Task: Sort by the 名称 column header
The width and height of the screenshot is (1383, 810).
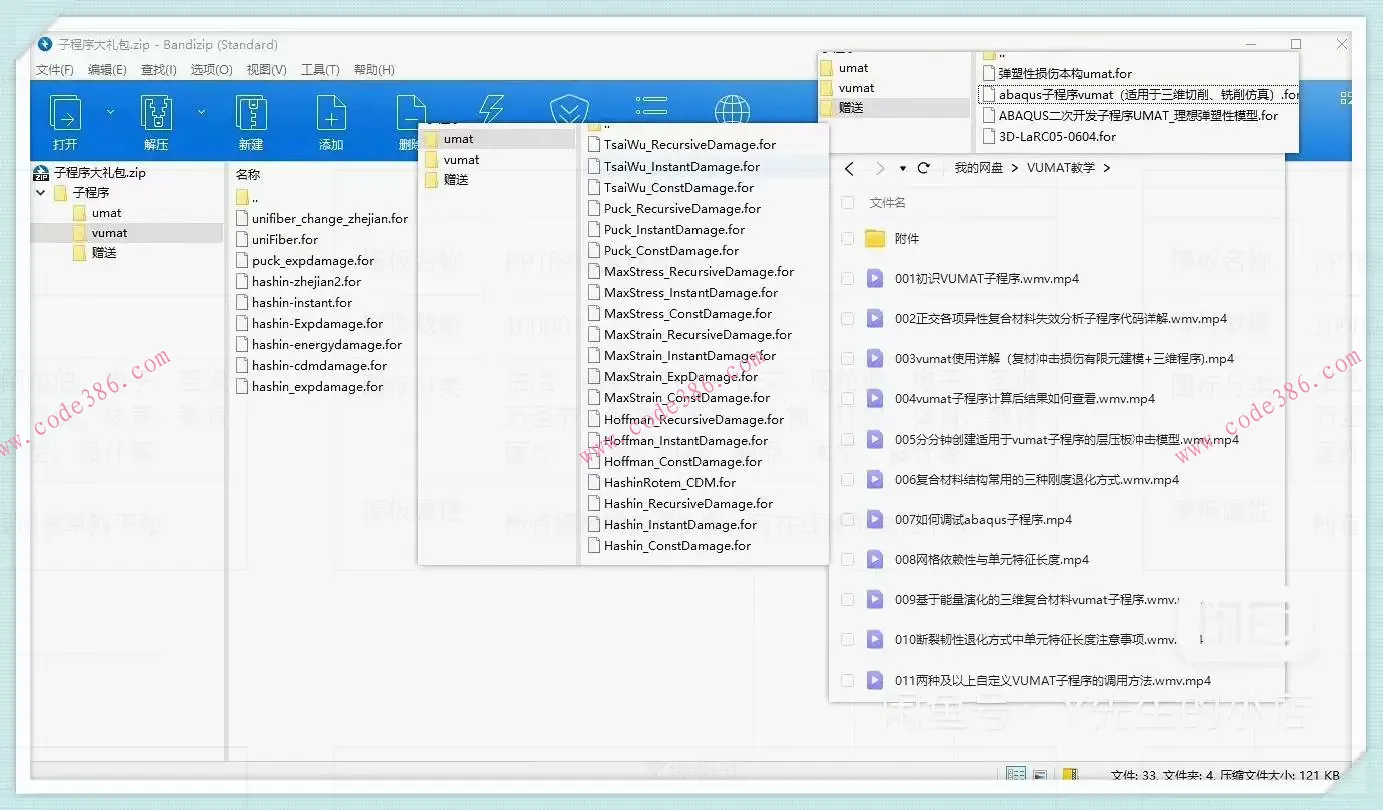Action: (248, 174)
